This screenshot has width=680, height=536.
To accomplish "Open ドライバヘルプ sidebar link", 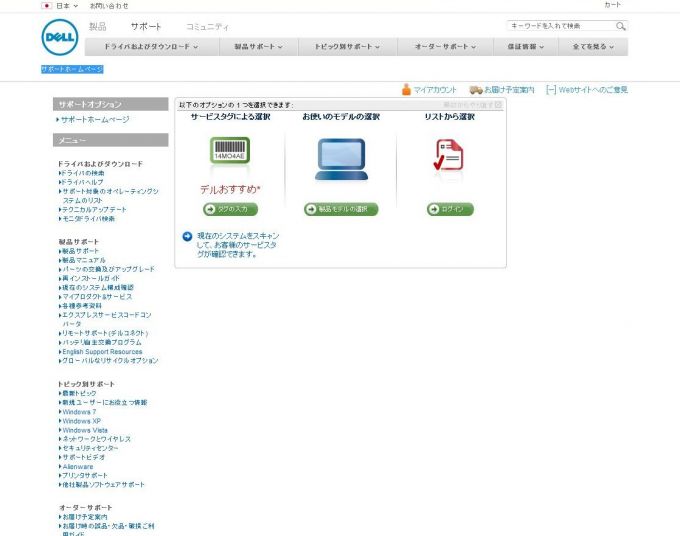I will (x=82, y=182).
